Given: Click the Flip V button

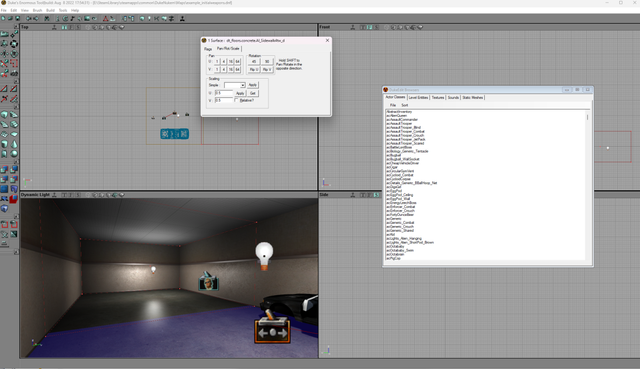Looking at the screenshot, I should click(267, 69).
